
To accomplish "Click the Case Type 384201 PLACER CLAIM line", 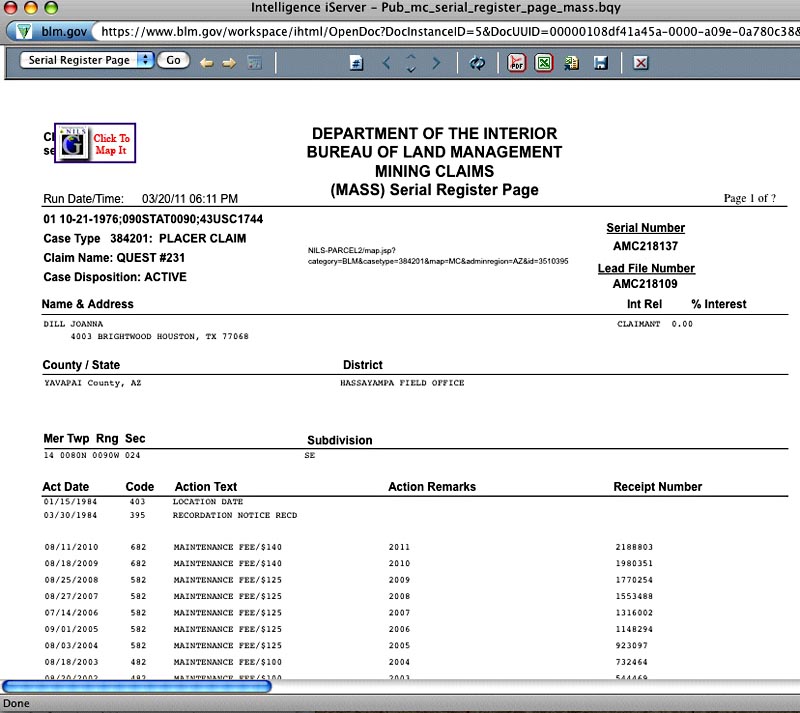I will 144,238.
